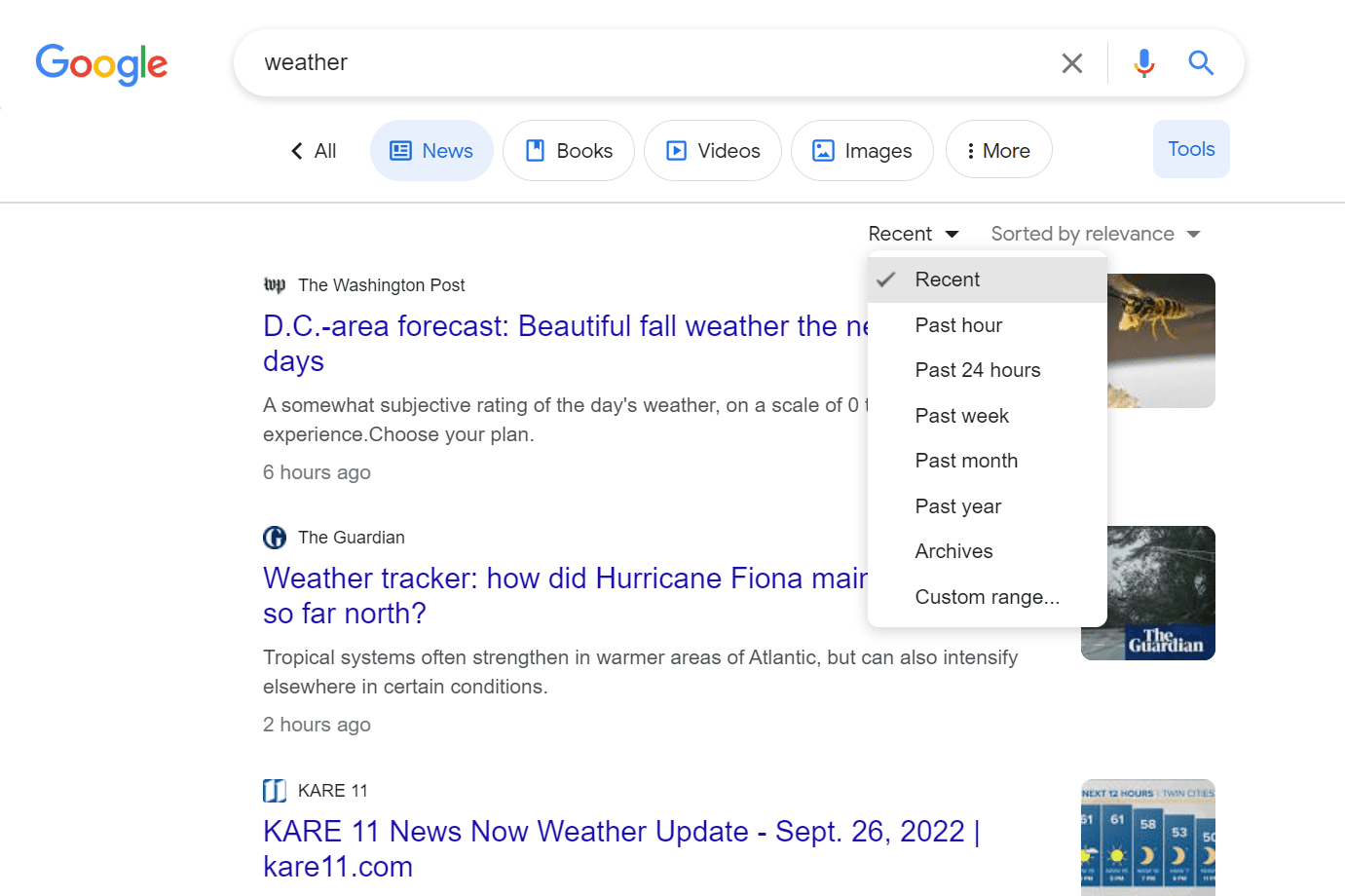
Task: Filter results to Past hour
Action: click(x=988, y=325)
